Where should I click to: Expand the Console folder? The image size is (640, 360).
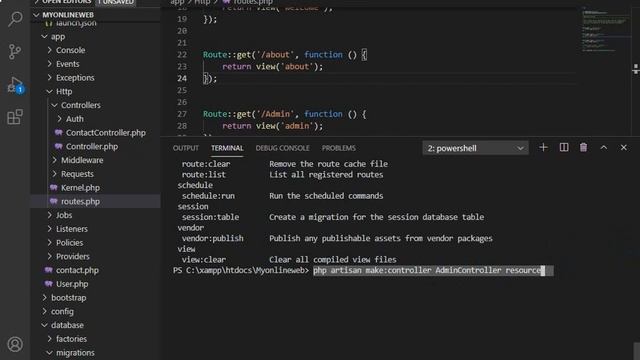tap(70, 50)
